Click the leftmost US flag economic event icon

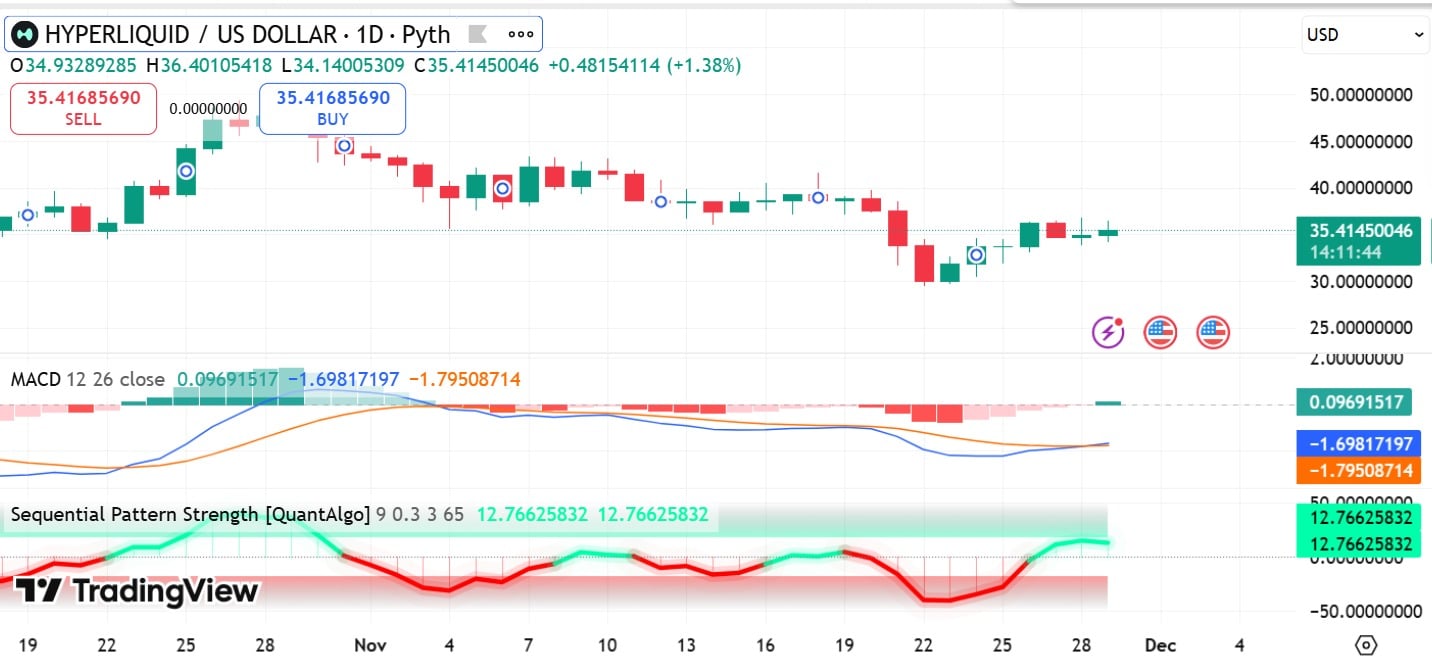pos(1160,331)
